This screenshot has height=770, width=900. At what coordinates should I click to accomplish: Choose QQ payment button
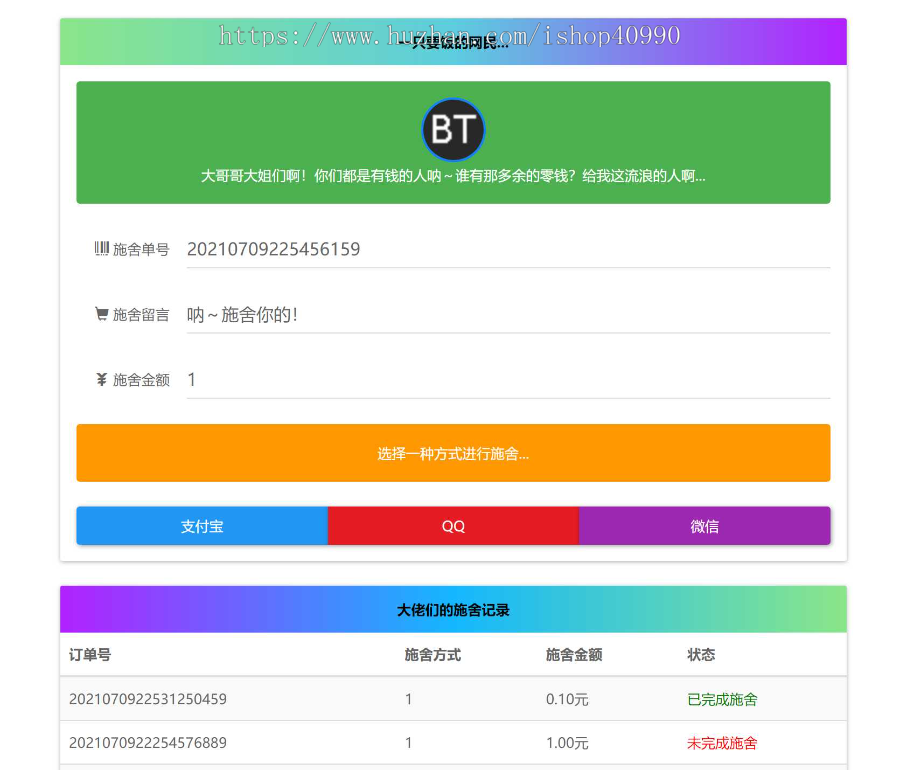pyautogui.click(x=453, y=526)
